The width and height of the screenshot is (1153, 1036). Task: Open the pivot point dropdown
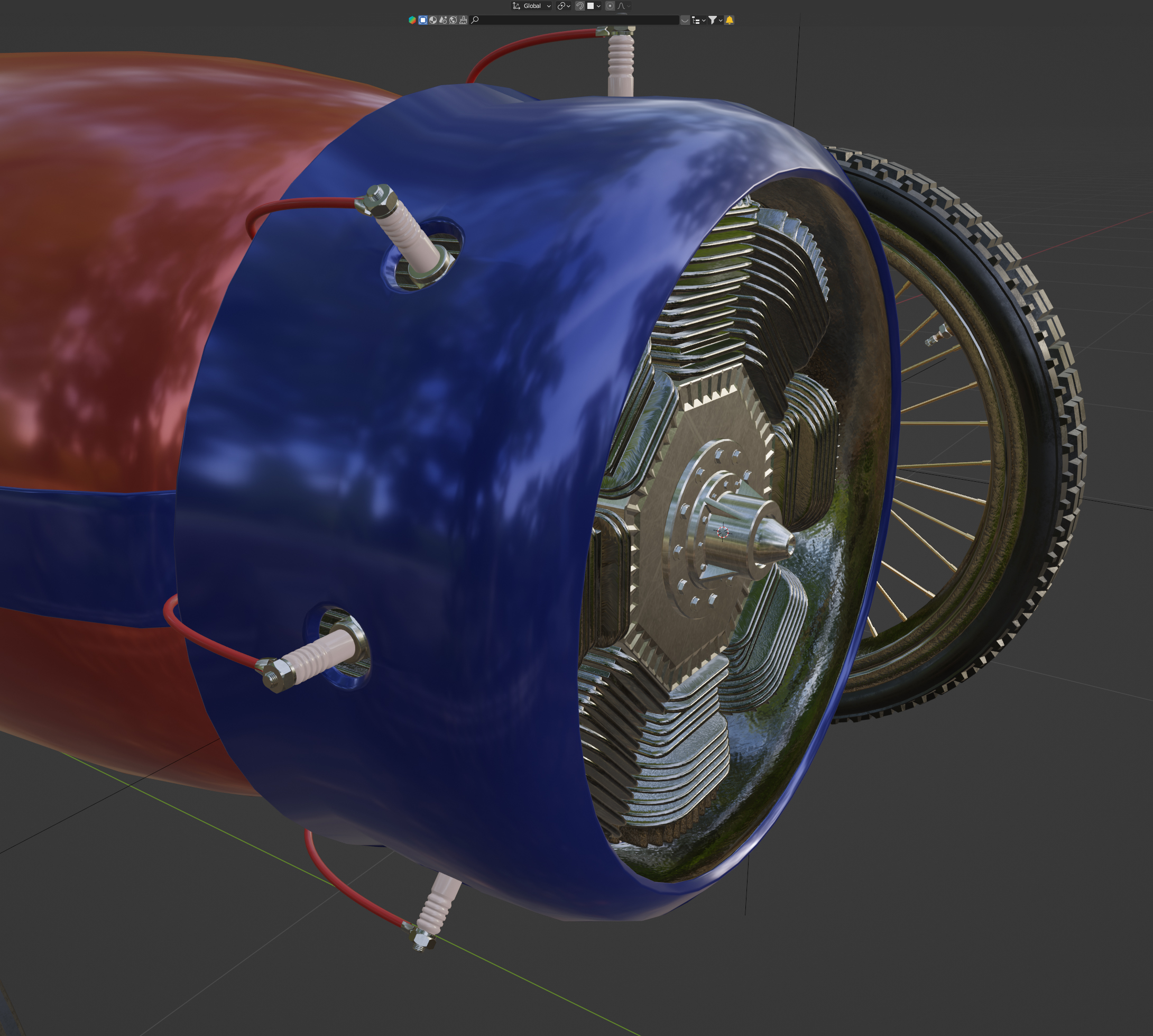pyautogui.click(x=564, y=6)
